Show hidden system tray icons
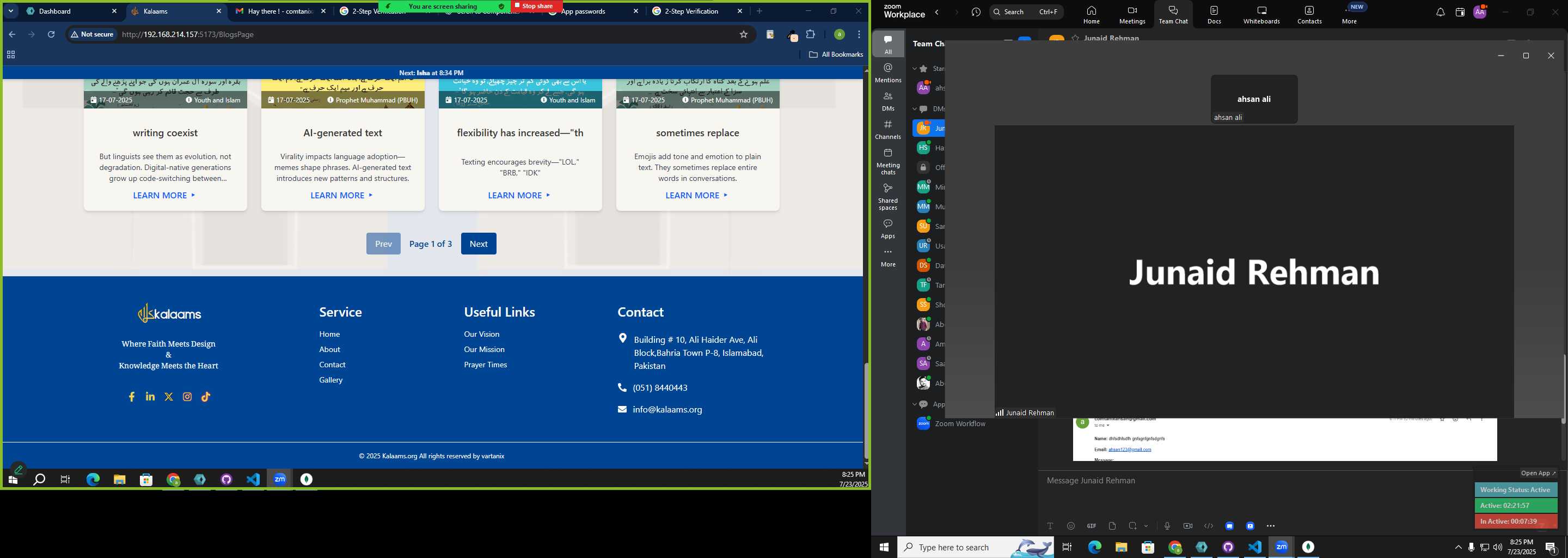The height and width of the screenshot is (558, 1568). (1458, 548)
